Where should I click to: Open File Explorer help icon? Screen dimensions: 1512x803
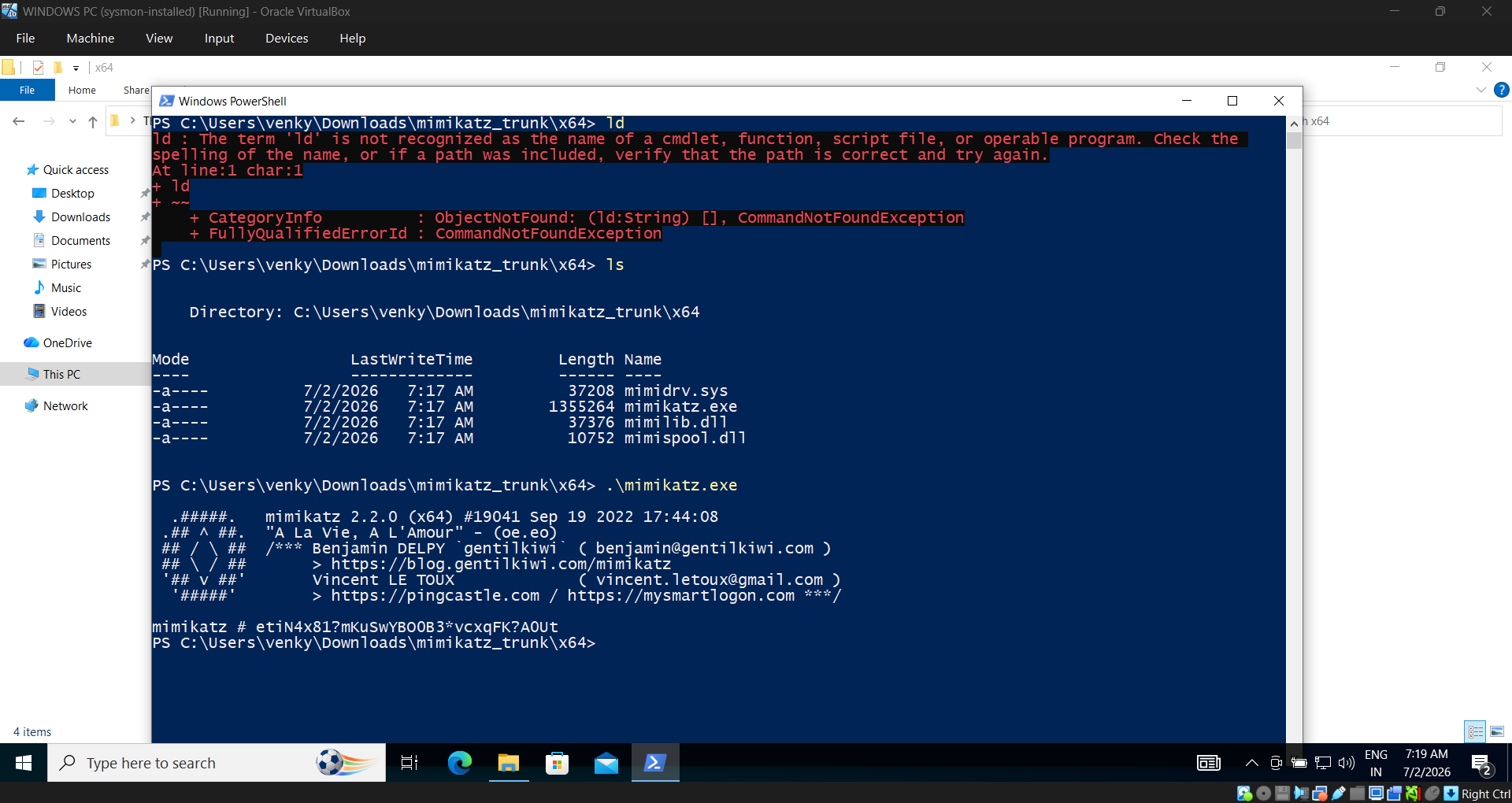[1502, 90]
